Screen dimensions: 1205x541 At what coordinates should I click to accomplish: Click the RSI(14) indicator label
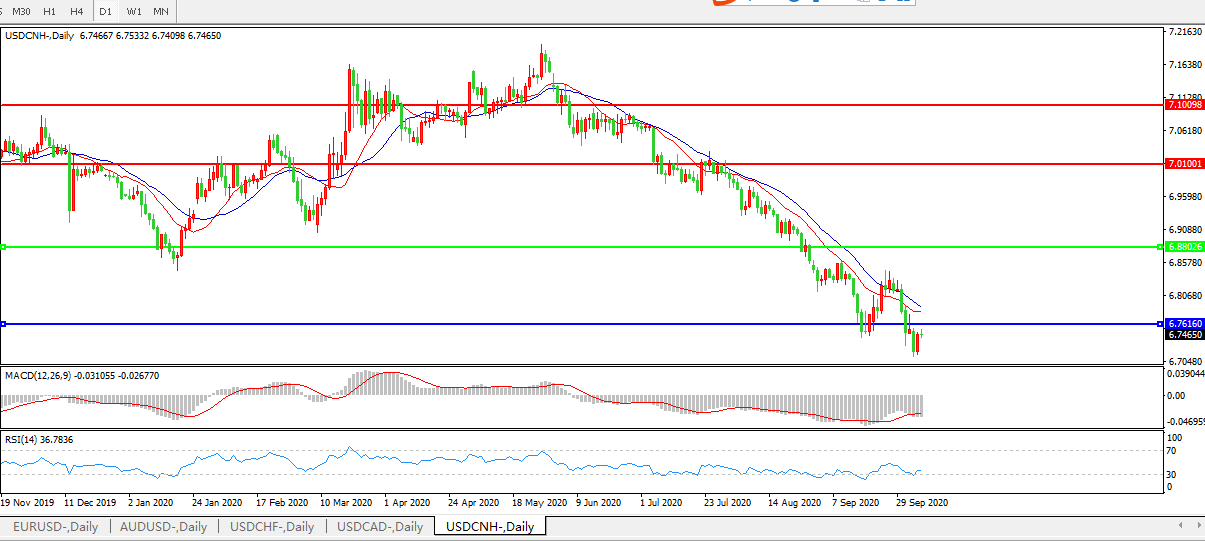click(x=39, y=439)
